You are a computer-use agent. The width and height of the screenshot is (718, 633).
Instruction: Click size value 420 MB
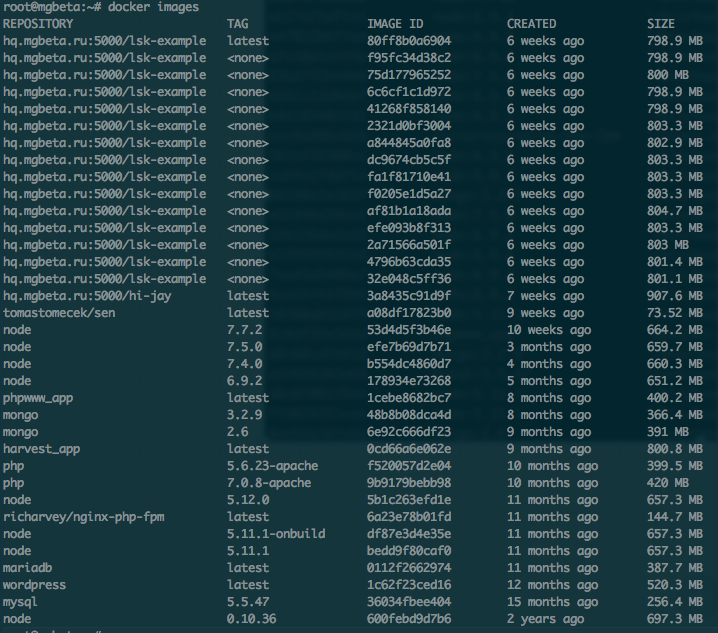[668, 483]
